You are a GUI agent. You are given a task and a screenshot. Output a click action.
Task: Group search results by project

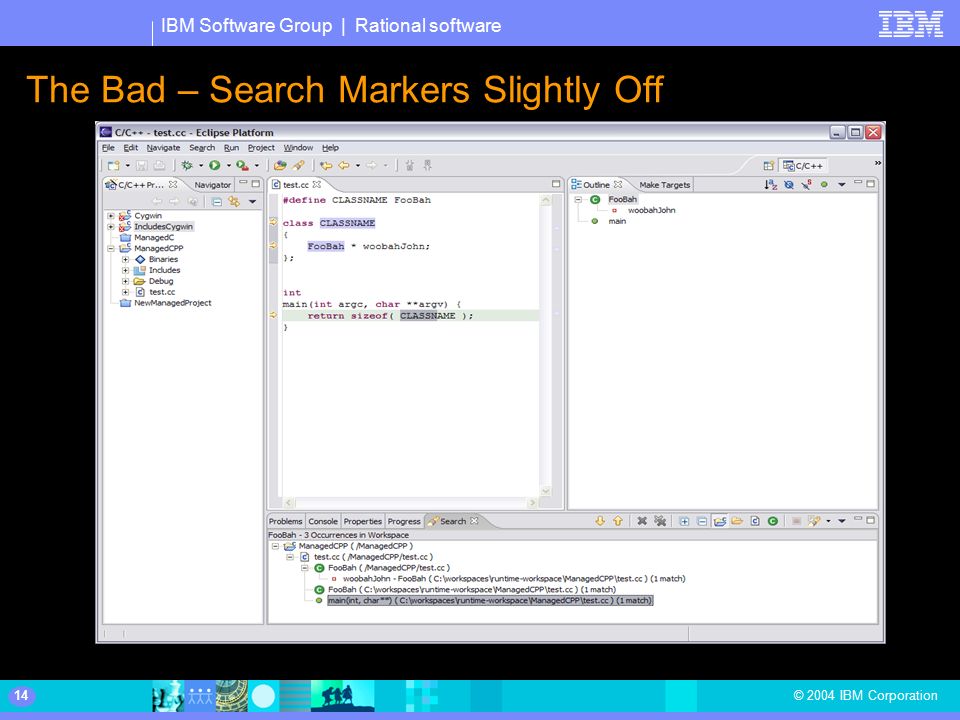[x=719, y=521]
